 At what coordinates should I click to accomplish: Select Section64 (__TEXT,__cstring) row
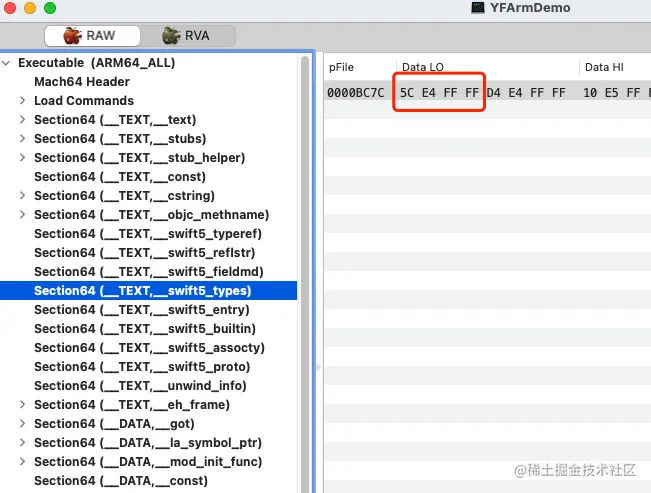149,196
